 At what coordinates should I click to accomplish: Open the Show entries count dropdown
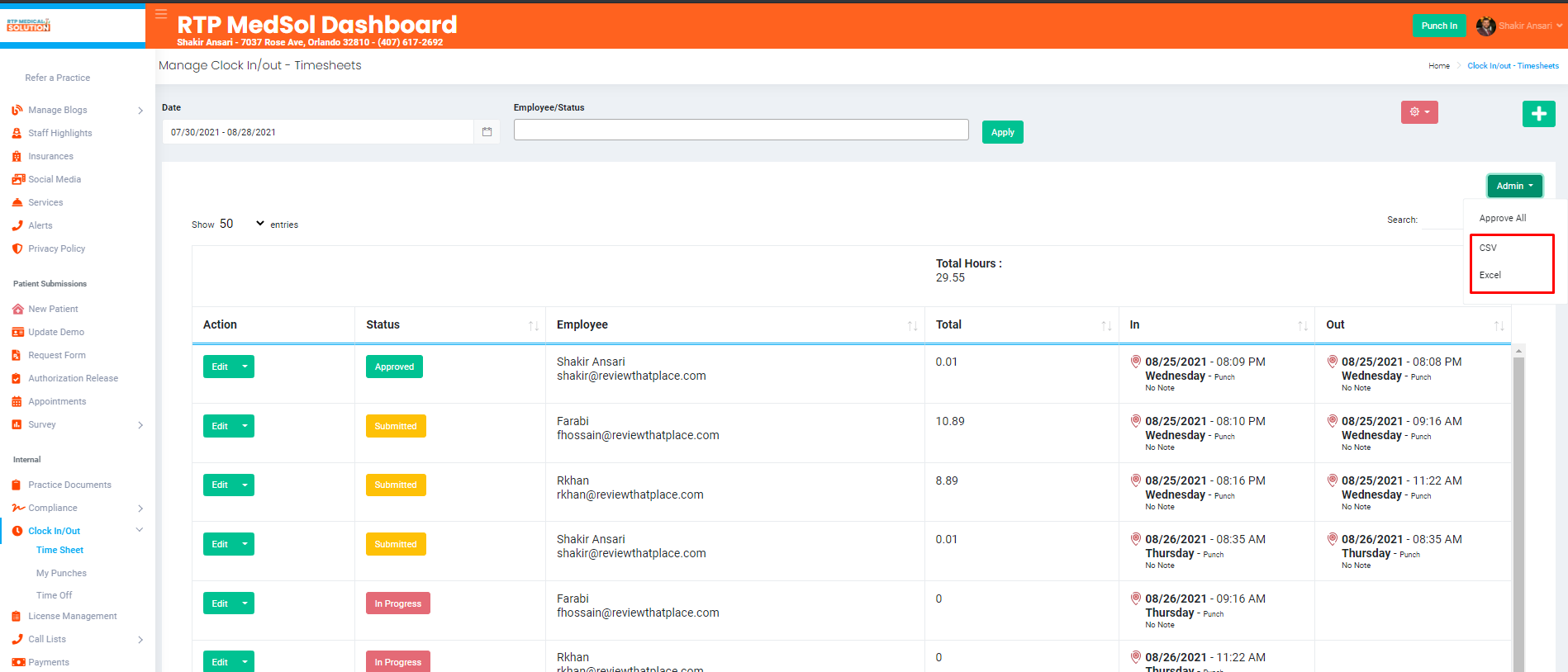click(x=242, y=224)
